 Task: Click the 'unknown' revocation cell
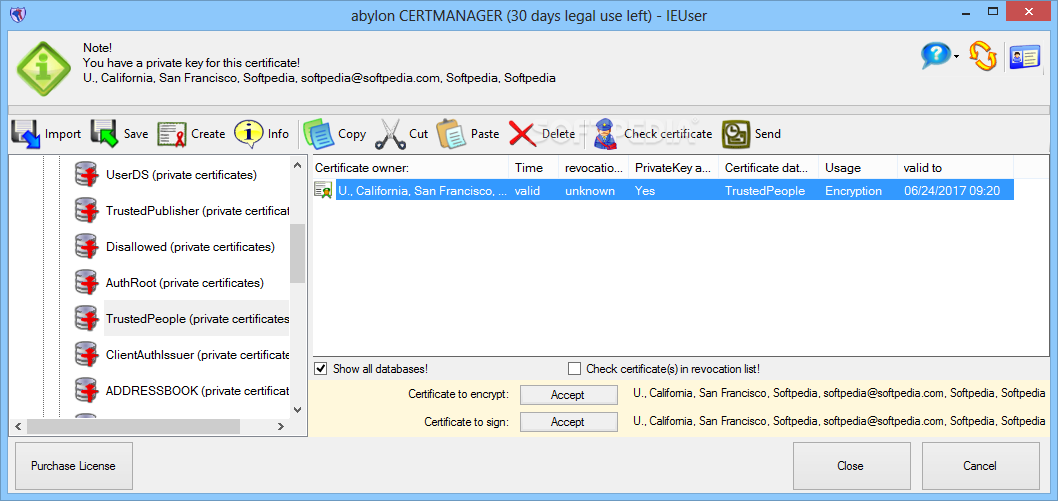click(x=590, y=191)
